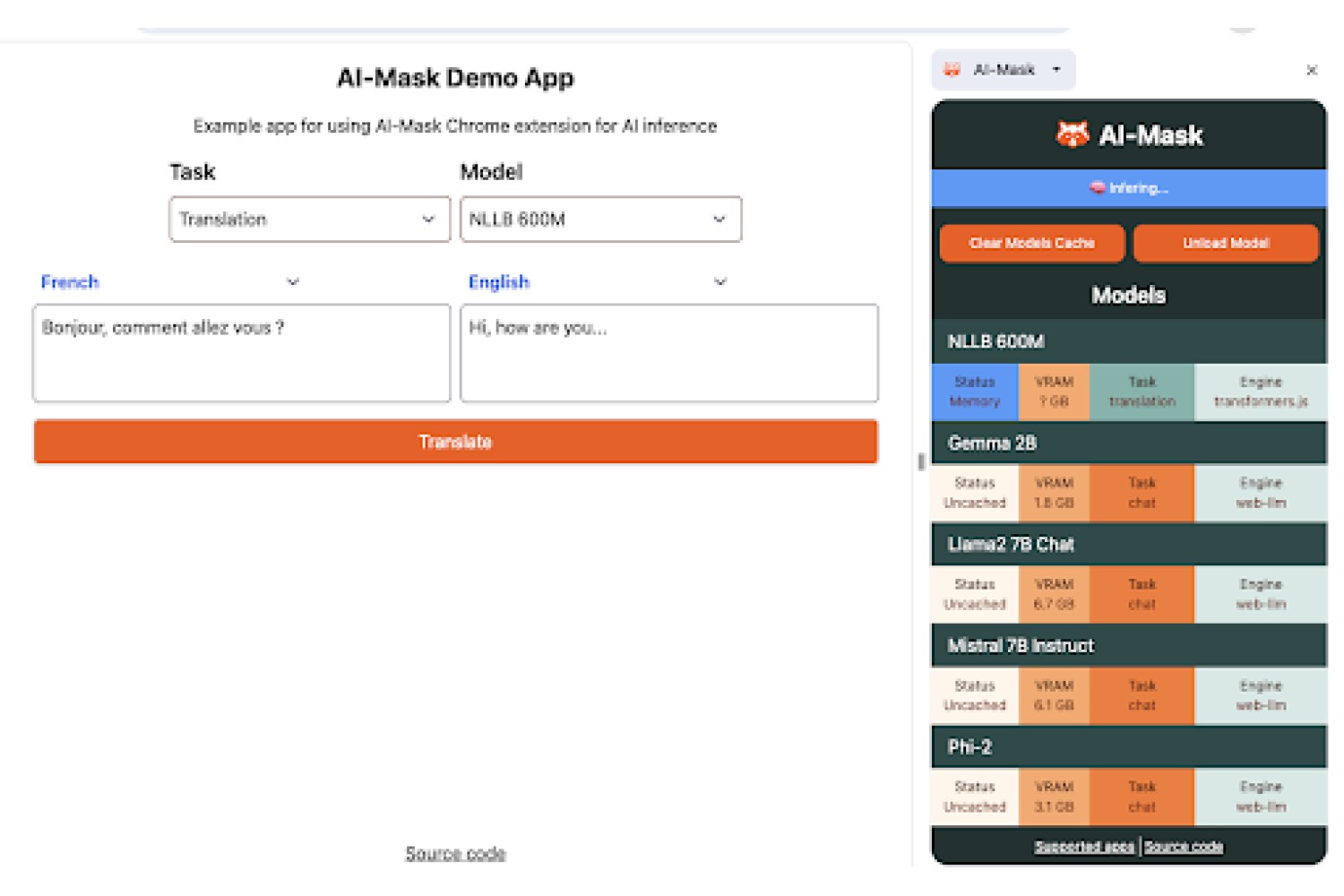Select the NLLB 600M model header
The width and height of the screenshot is (1344, 896).
click(x=1129, y=341)
